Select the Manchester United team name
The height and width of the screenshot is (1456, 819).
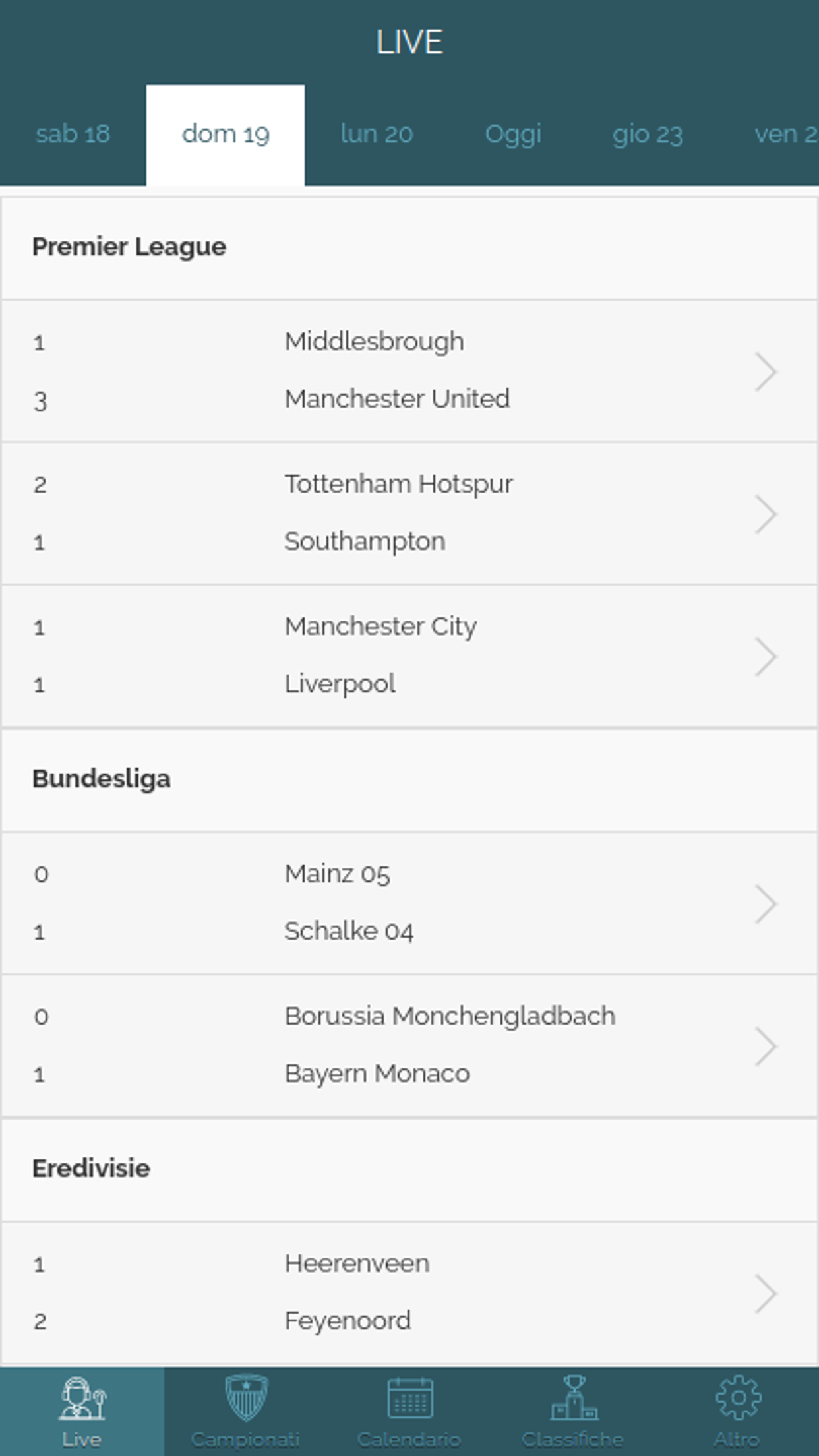click(397, 399)
